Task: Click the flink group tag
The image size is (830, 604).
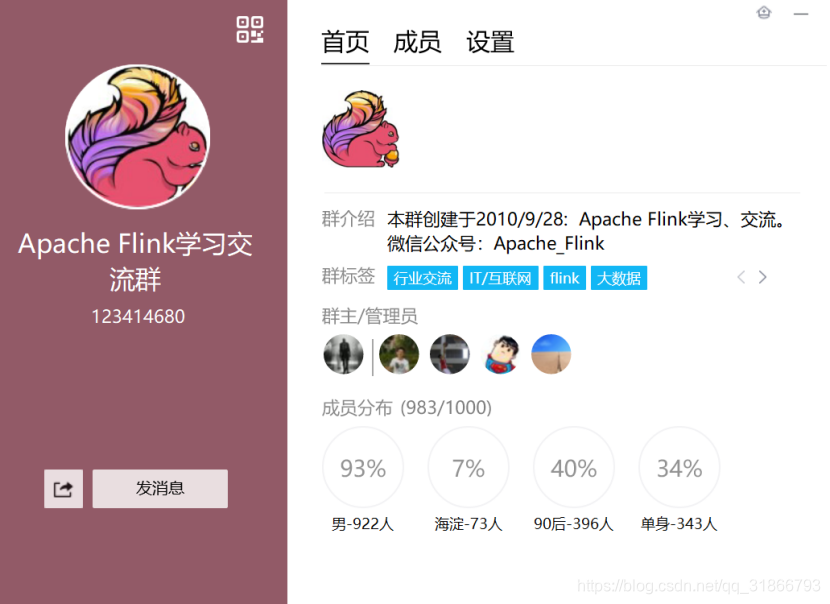Action: pyautogui.click(x=565, y=278)
